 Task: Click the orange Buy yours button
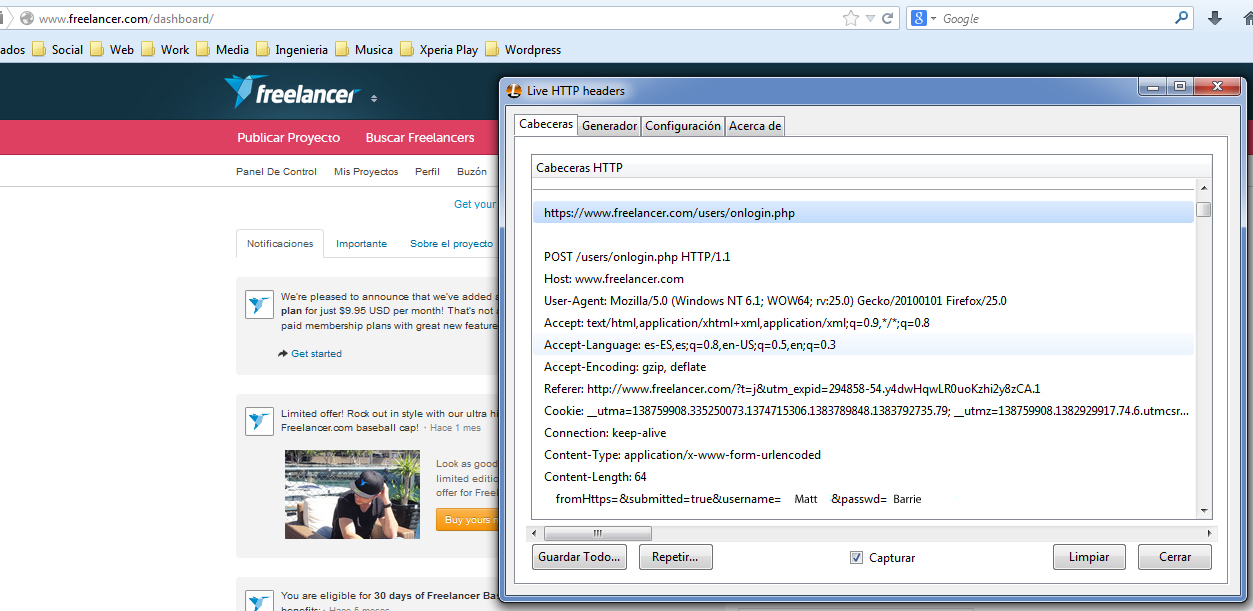(x=467, y=520)
